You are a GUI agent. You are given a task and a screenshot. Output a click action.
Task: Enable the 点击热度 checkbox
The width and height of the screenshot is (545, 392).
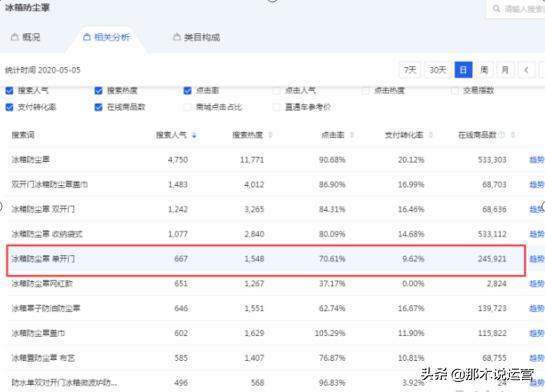coord(365,91)
